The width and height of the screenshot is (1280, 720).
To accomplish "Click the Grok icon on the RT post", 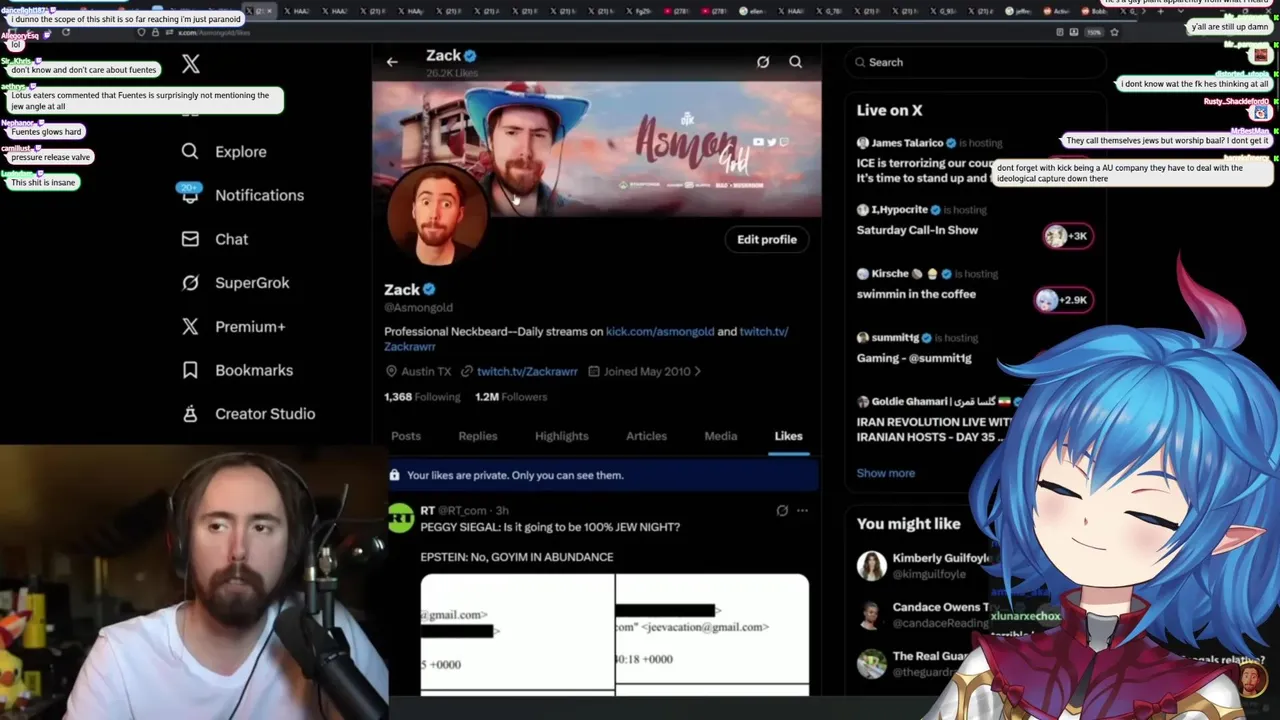I will coord(782,510).
